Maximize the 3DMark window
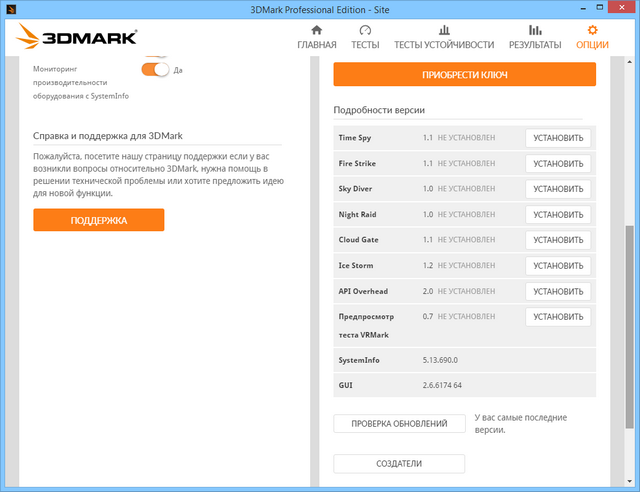This screenshot has height=492, width=640. tap(600, 7)
